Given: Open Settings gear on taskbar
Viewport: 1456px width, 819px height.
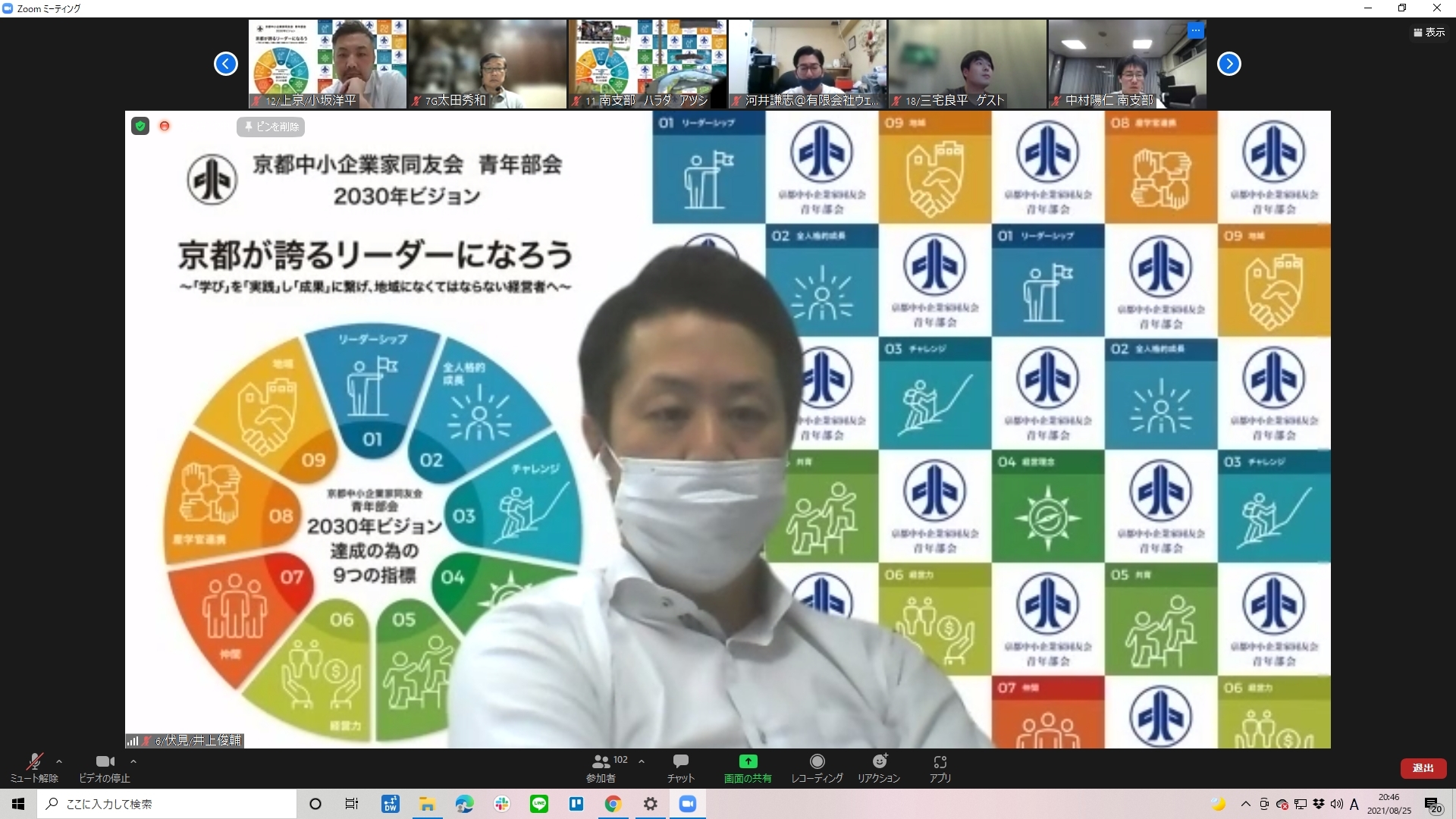Looking at the screenshot, I should click(651, 804).
